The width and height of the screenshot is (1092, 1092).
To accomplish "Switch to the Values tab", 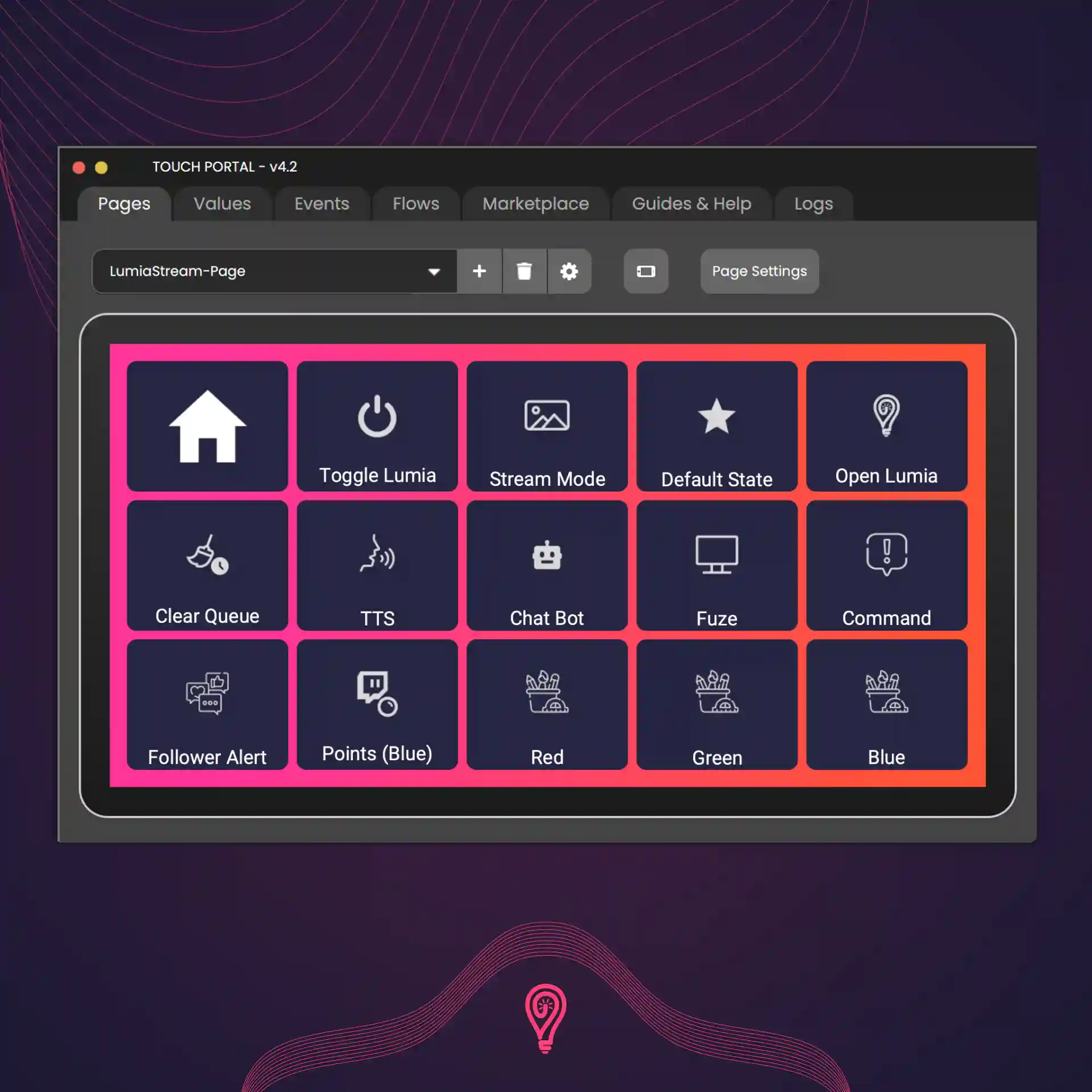I will click(222, 203).
